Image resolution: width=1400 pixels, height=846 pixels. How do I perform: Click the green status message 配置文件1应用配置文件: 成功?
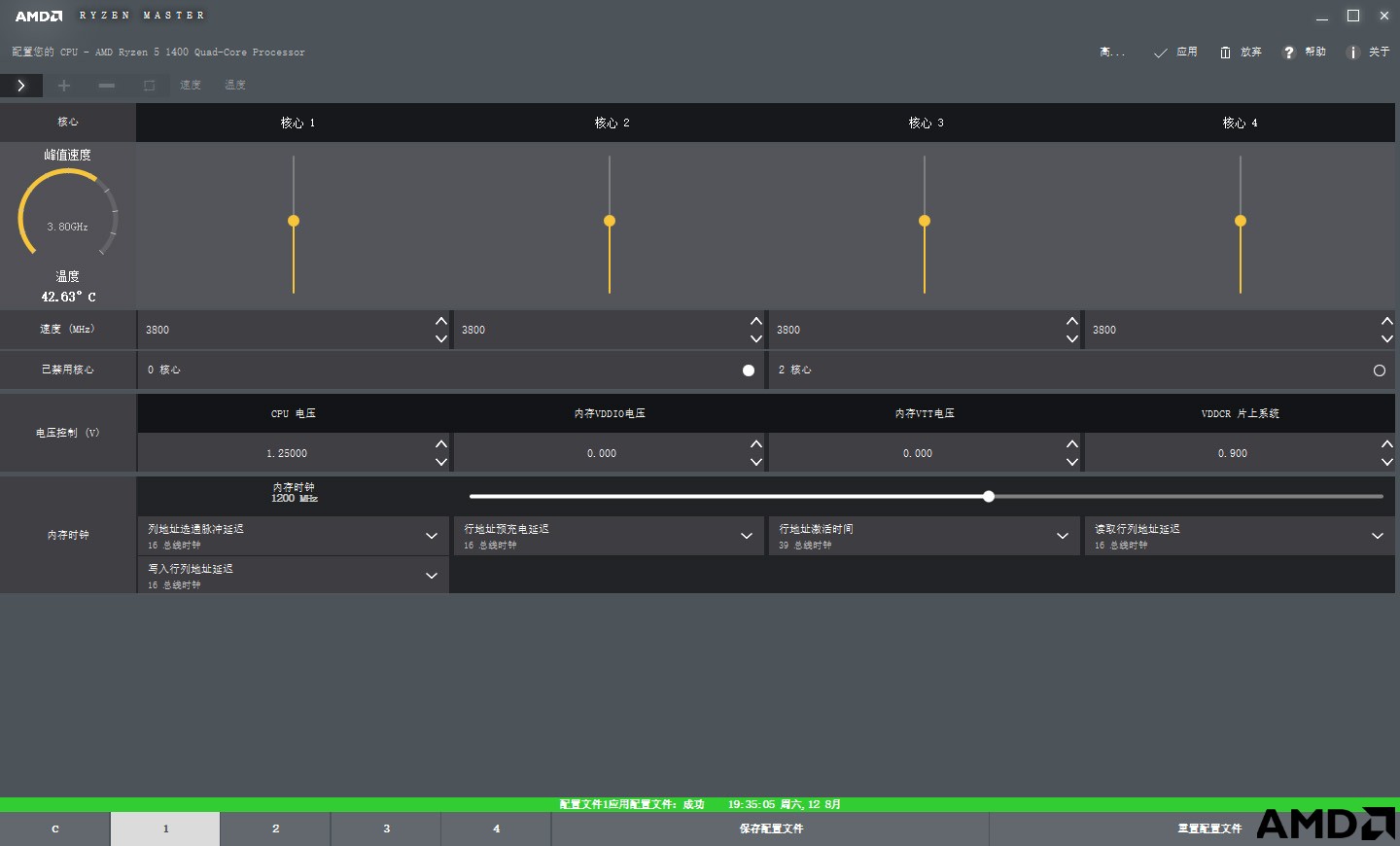click(632, 805)
